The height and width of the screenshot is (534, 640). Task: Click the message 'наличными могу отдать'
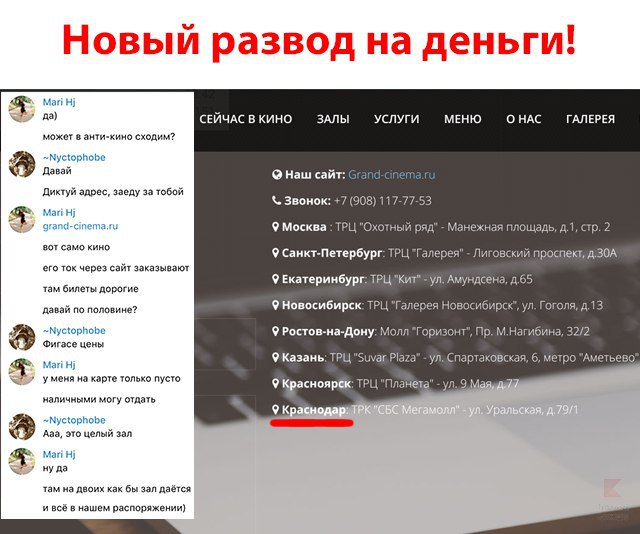point(99,399)
